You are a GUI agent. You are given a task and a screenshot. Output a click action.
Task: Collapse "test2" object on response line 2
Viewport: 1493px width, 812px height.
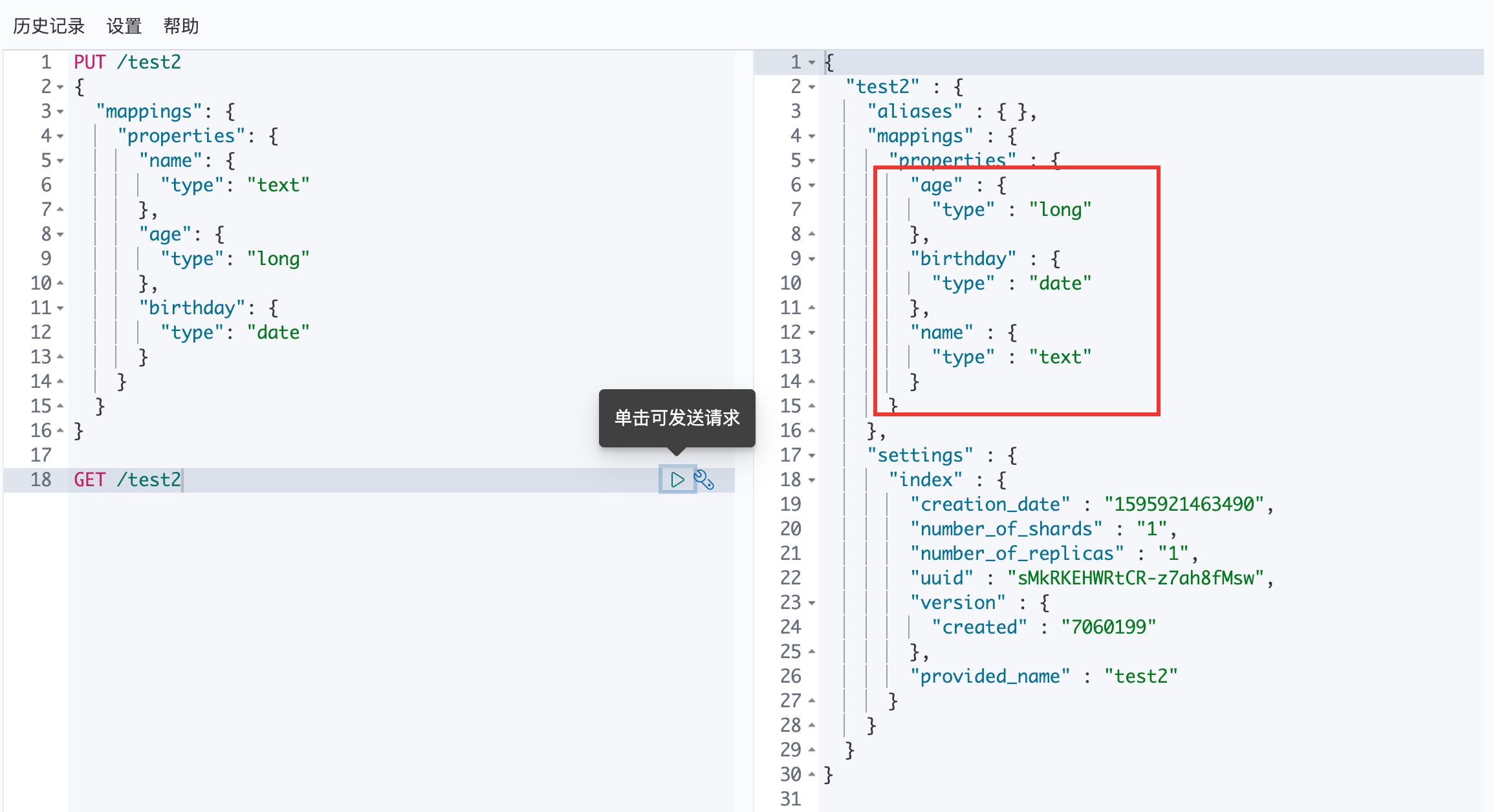(x=811, y=87)
